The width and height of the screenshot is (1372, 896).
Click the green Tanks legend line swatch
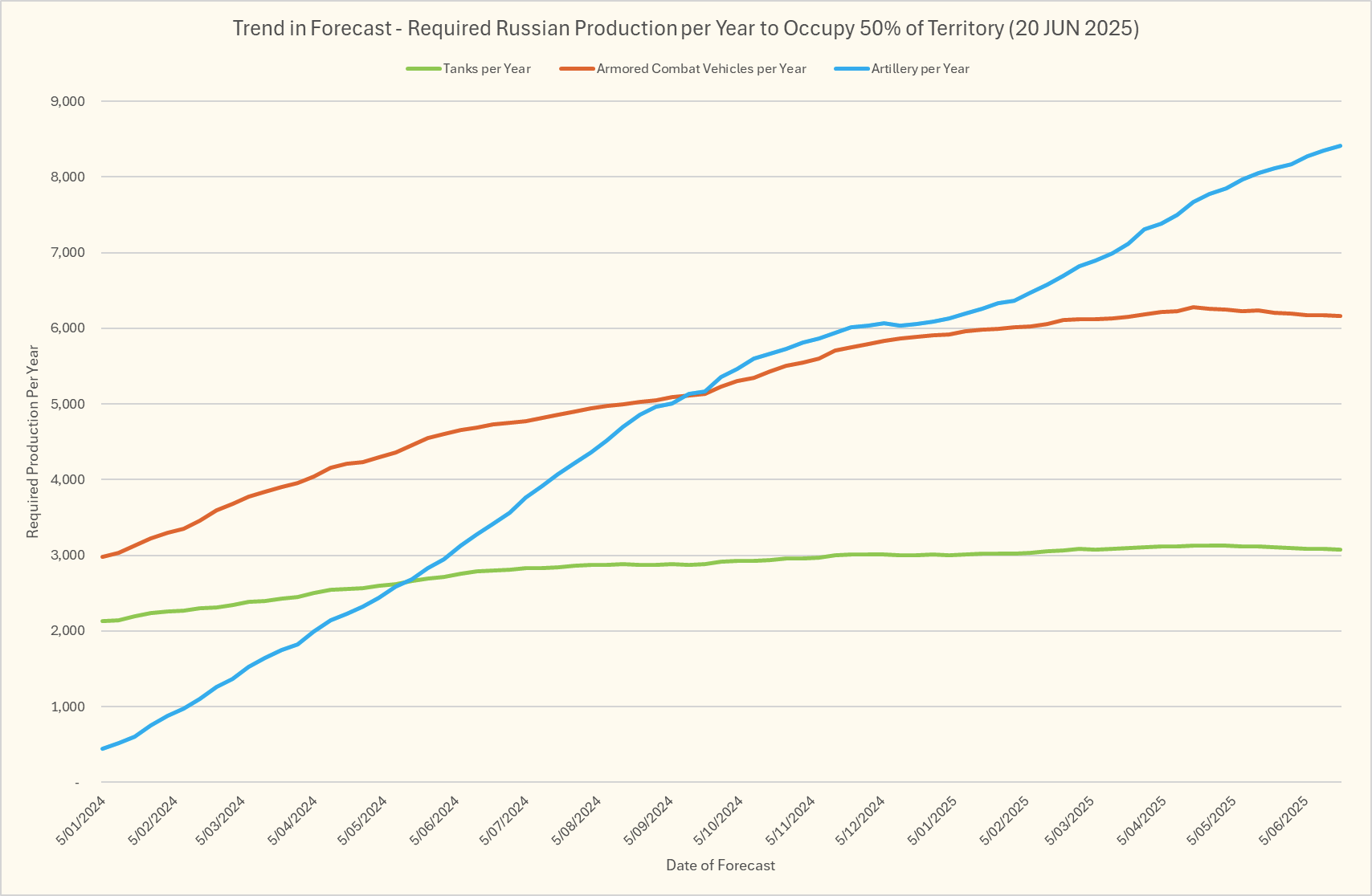click(423, 69)
